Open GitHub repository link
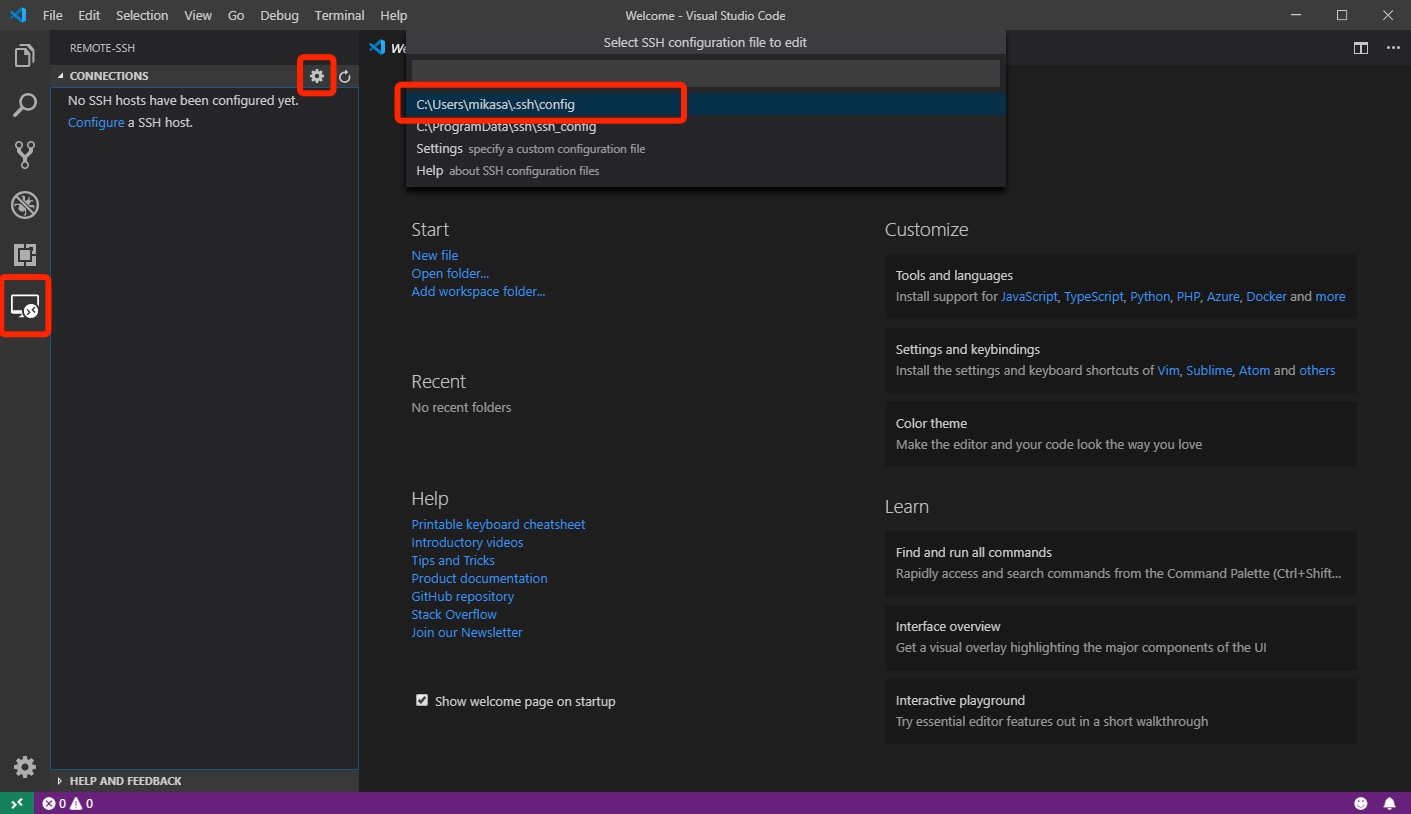 click(x=462, y=597)
